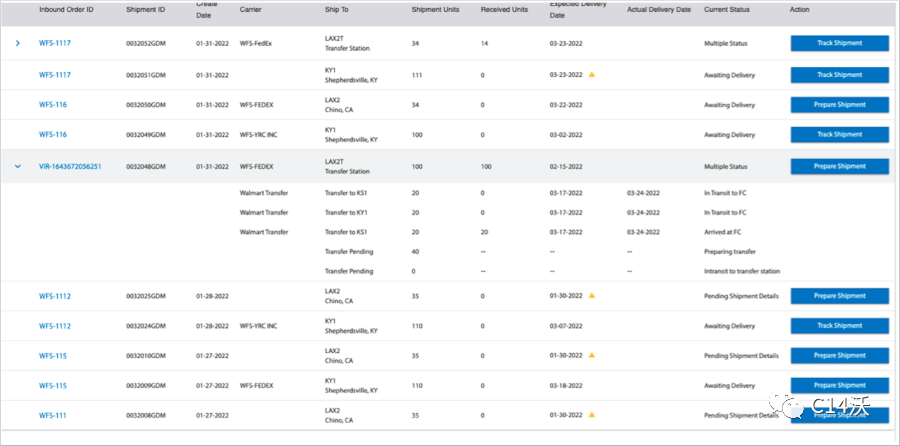Image resolution: width=900 pixels, height=446 pixels.
Task: Click warning triangle on shipment 0032025GDM row
Action: point(592,296)
